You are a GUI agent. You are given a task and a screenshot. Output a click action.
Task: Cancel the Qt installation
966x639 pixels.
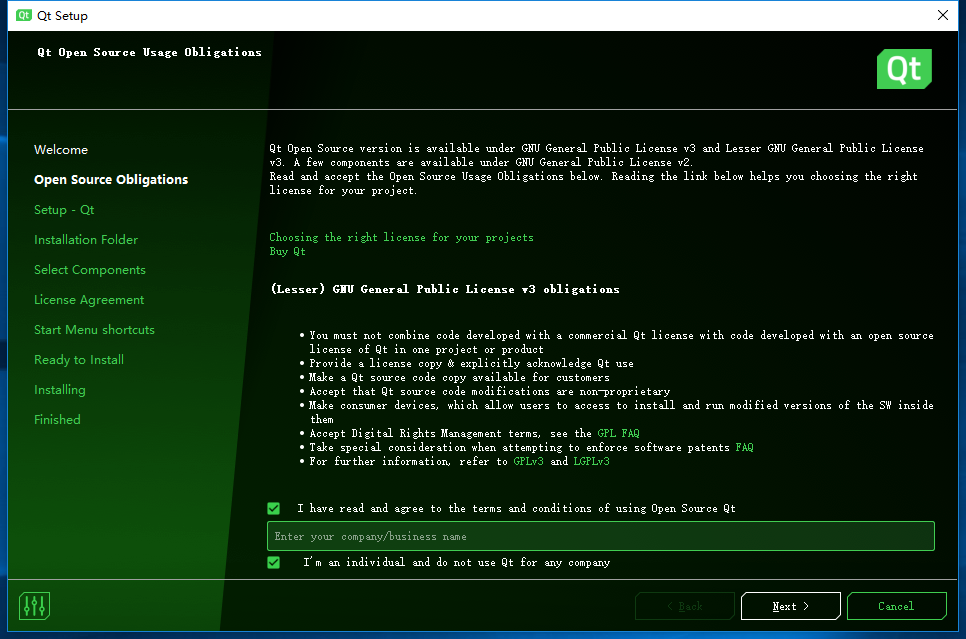[x=896, y=606]
